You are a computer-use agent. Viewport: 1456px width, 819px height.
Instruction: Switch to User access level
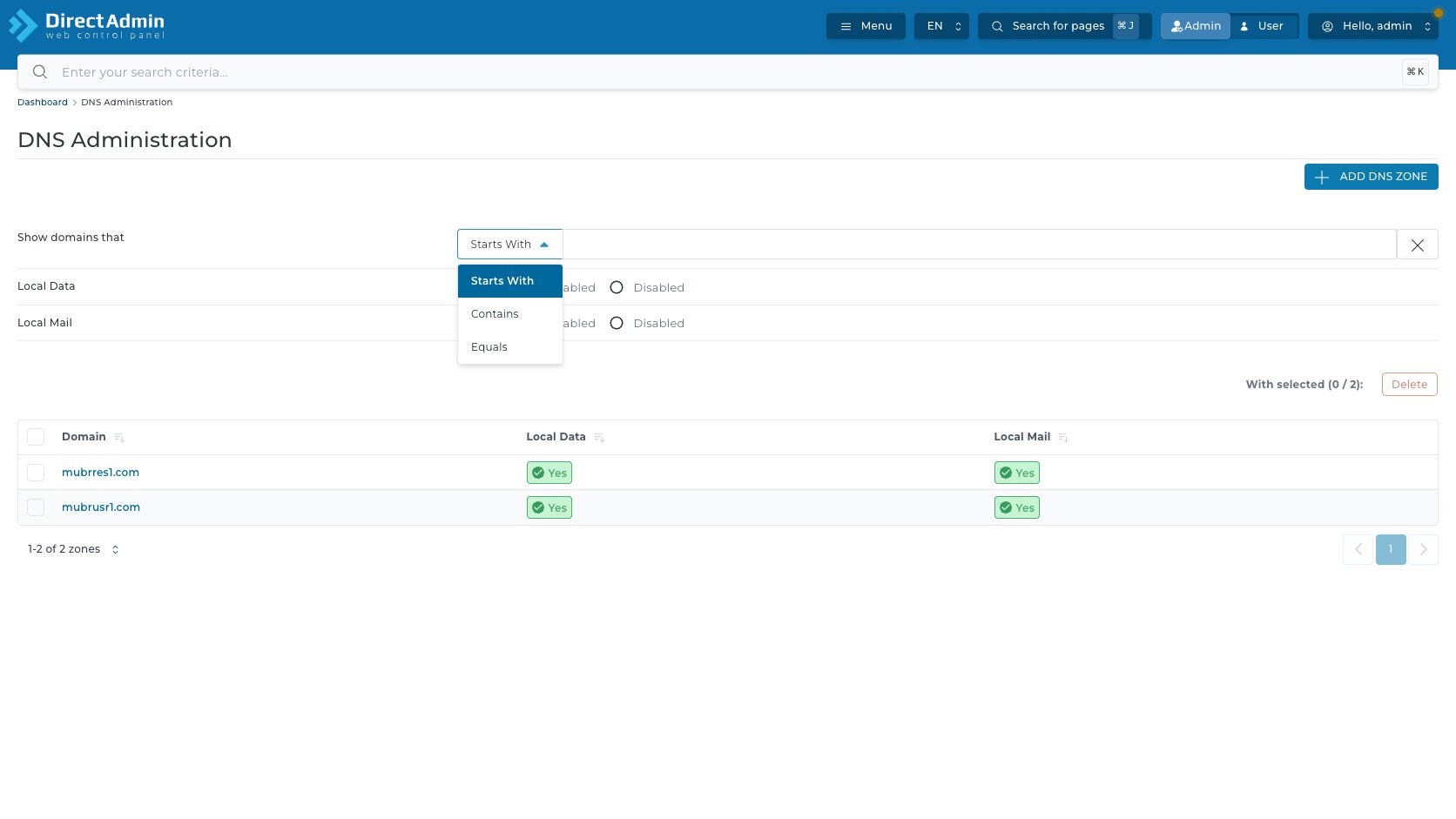pos(1264,26)
